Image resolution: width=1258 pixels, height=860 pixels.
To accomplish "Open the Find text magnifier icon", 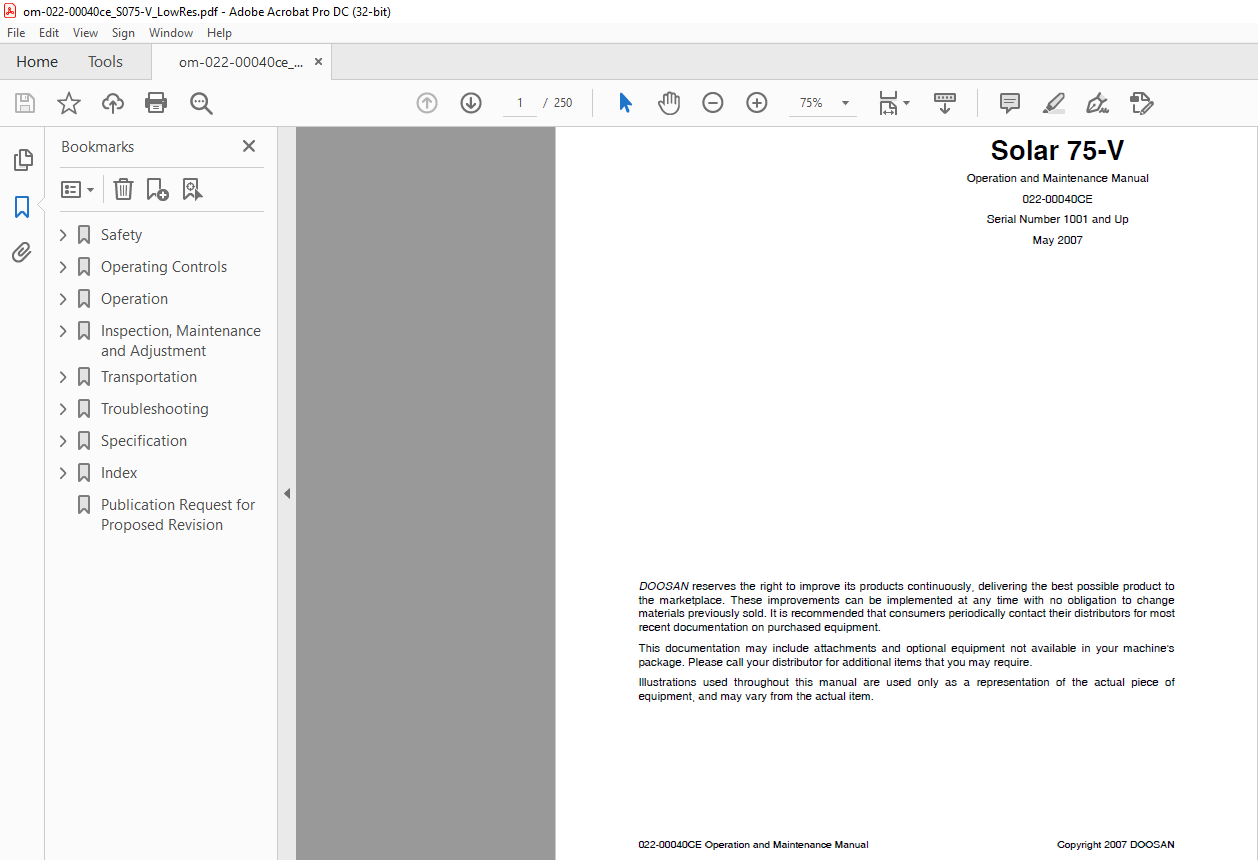I will pyautogui.click(x=202, y=103).
